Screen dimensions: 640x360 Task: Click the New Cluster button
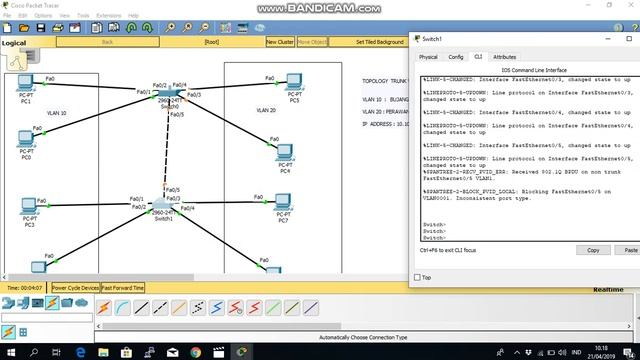pyautogui.click(x=280, y=42)
